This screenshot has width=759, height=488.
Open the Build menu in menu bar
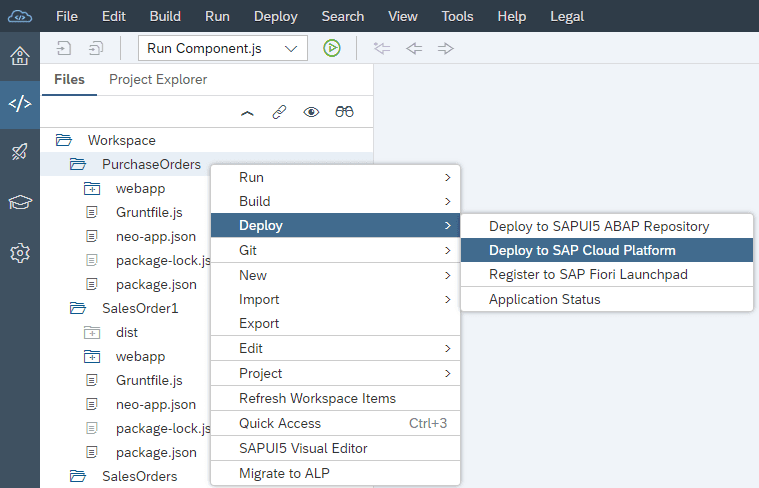pyautogui.click(x=165, y=16)
